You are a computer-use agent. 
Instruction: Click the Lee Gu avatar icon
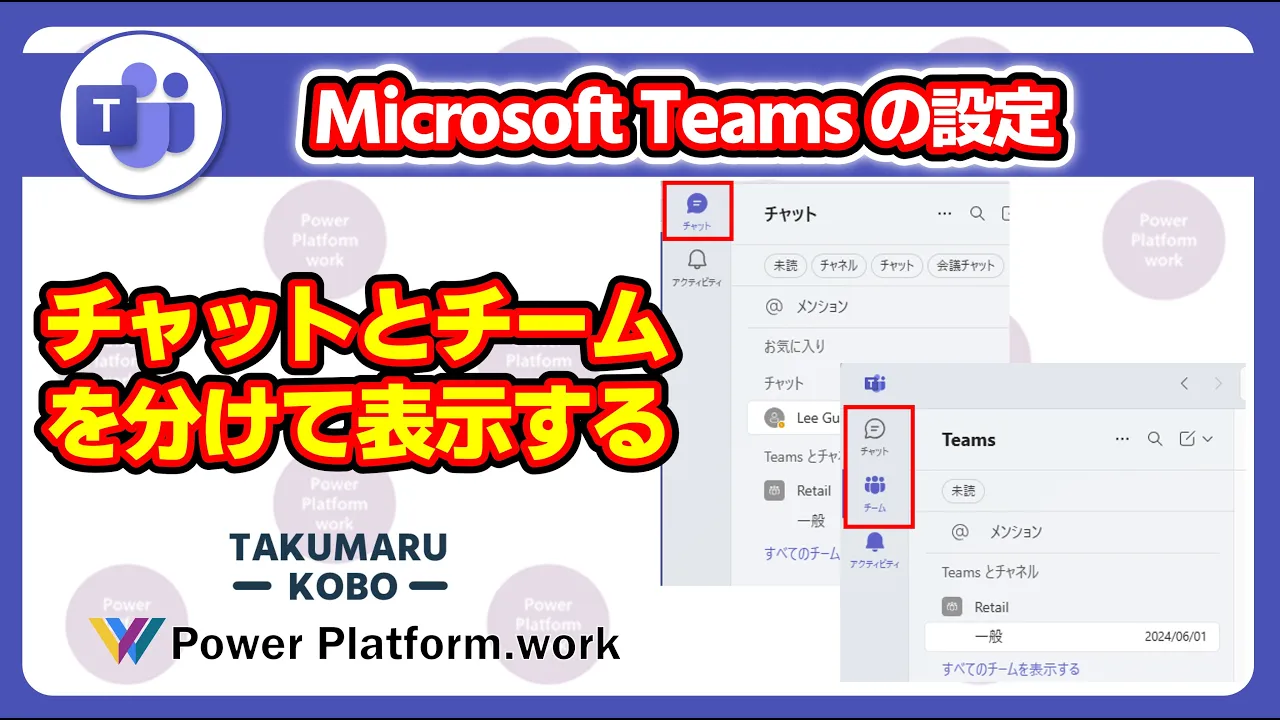pos(774,418)
